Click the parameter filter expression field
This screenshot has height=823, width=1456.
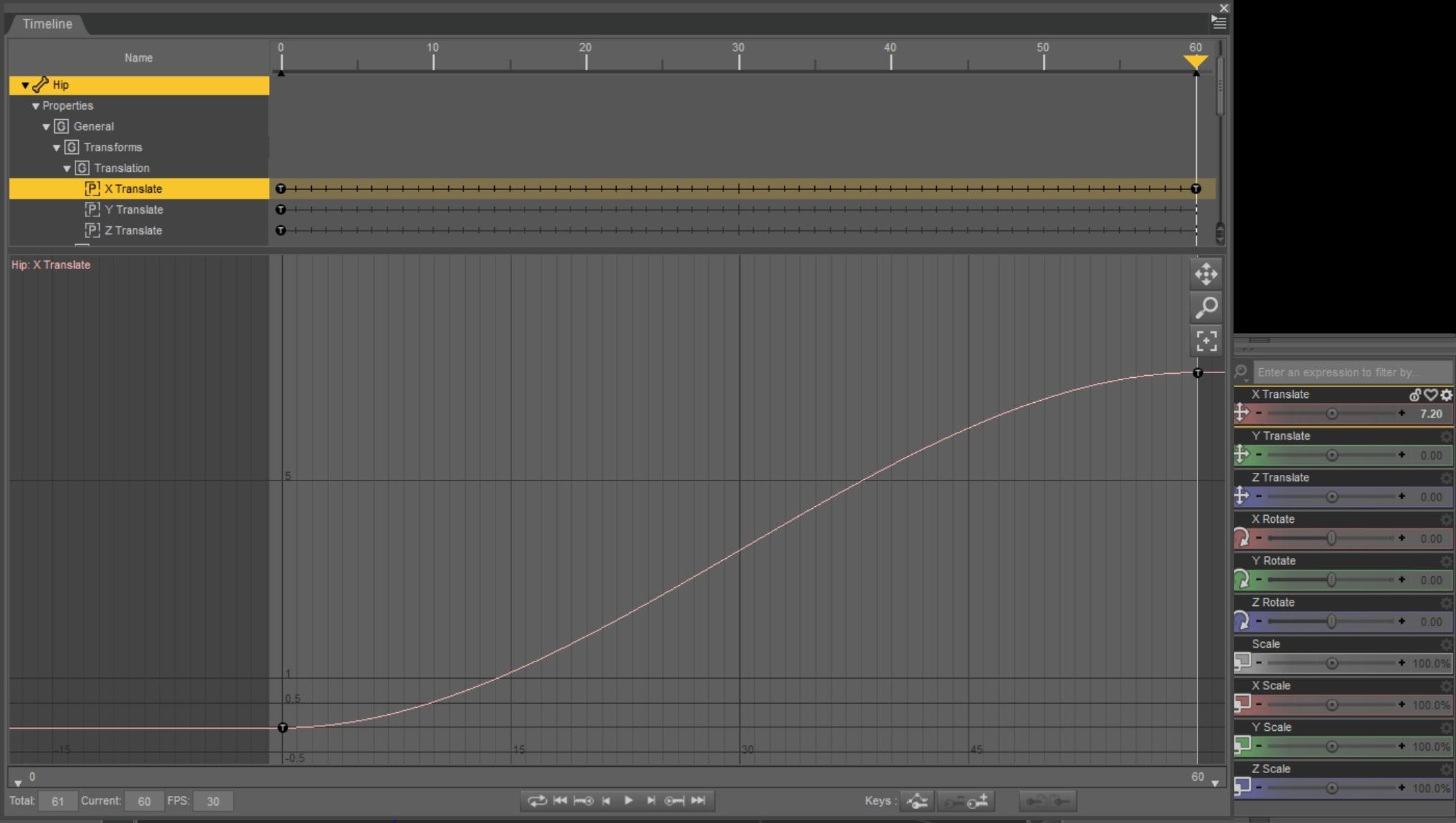1351,372
